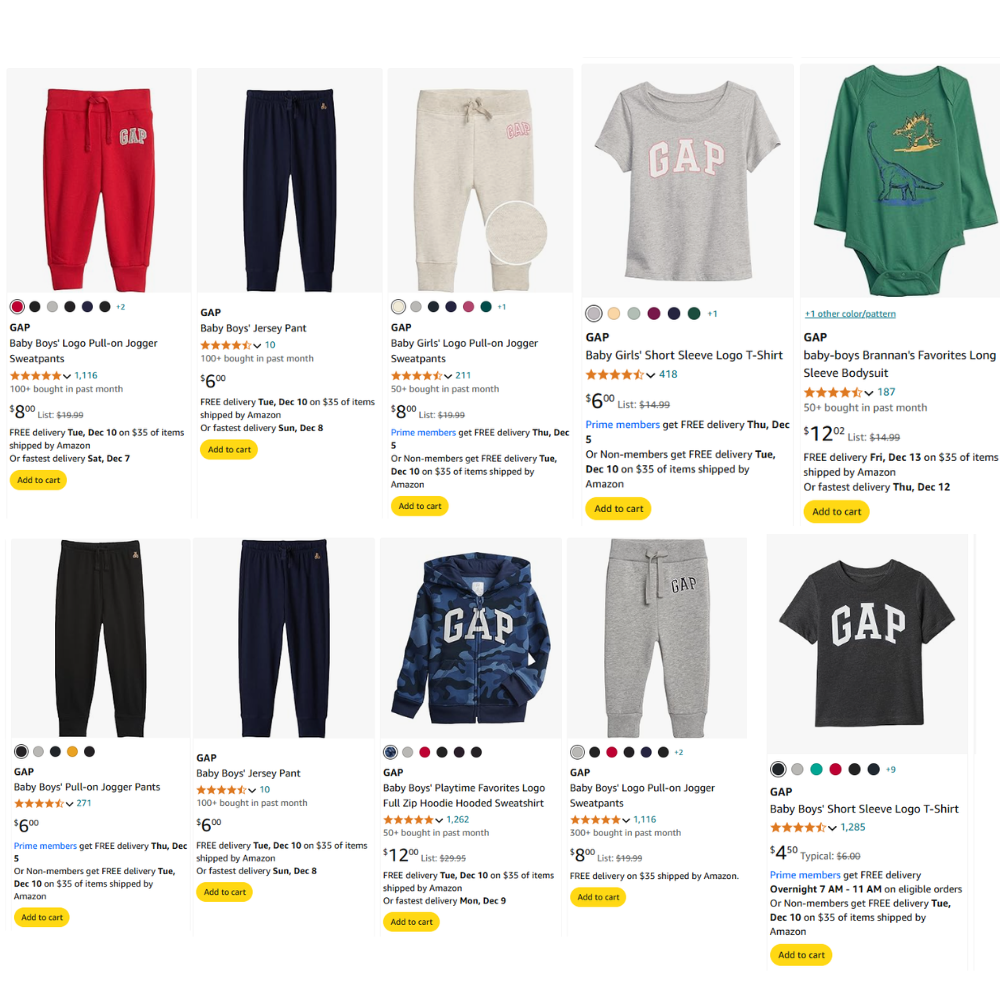Viewport: 1000px width, 1000px height.
Task: Select orange swatch under Pull-on Jogger Pants
Action: (x=72, y=751)
